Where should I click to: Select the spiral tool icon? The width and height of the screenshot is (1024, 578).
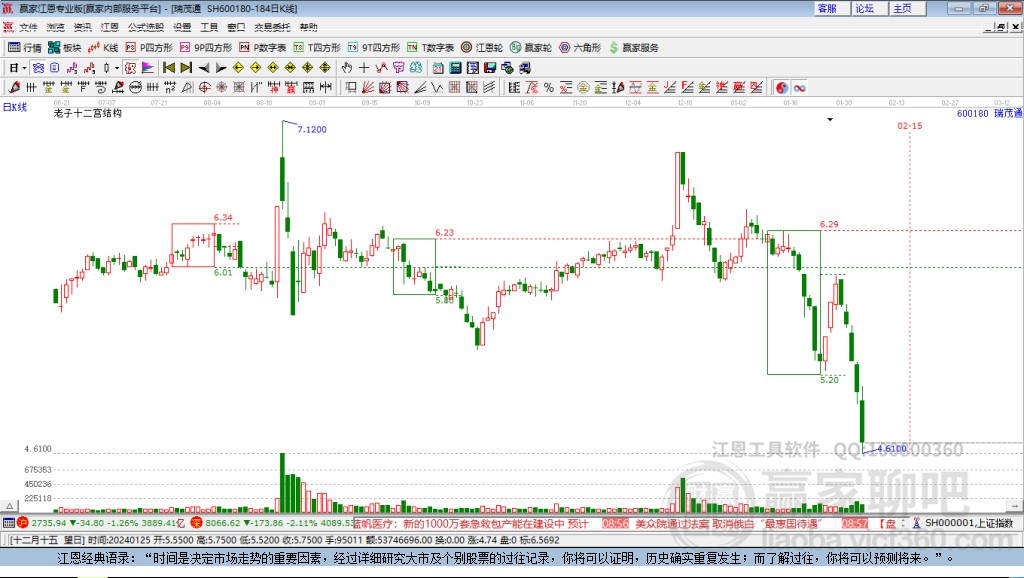coord(101,88)
